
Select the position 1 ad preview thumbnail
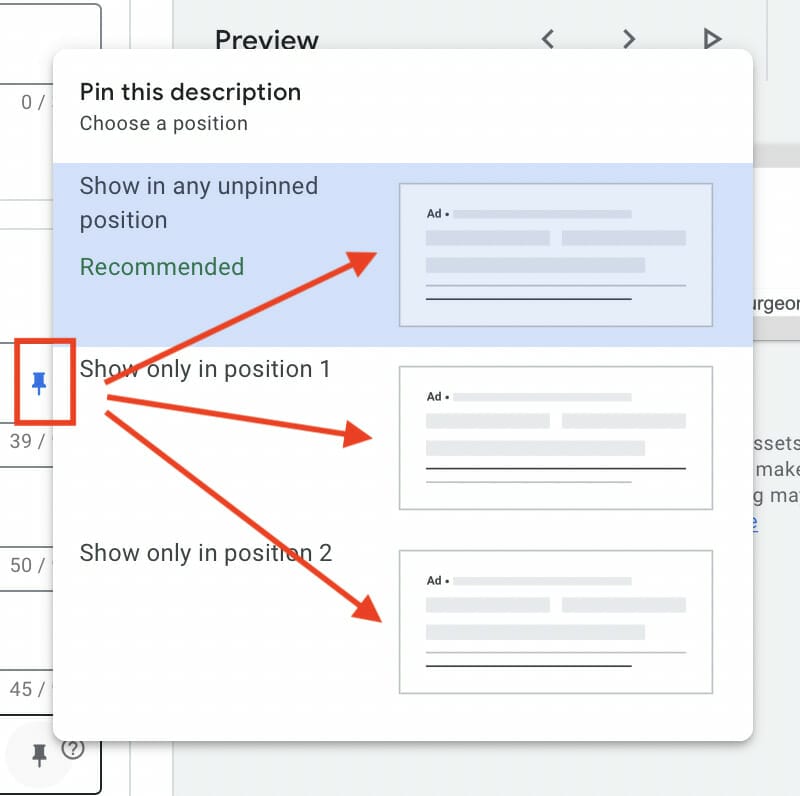click(555, 437)
